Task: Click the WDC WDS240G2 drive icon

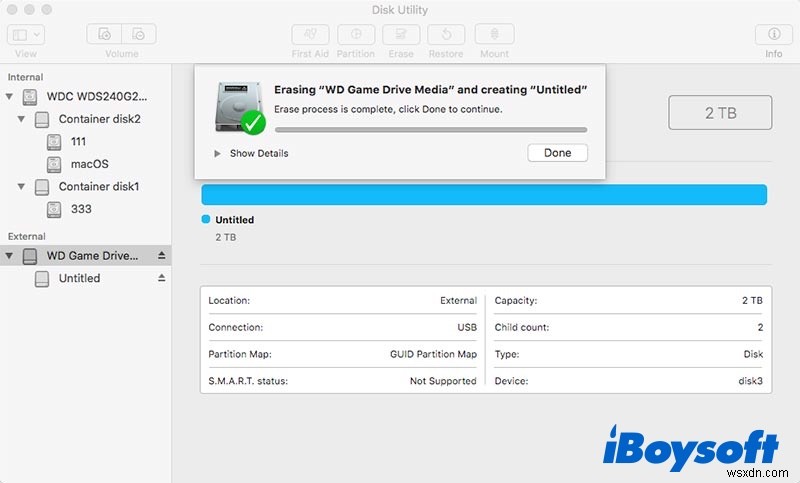Action: coord(30,96)
